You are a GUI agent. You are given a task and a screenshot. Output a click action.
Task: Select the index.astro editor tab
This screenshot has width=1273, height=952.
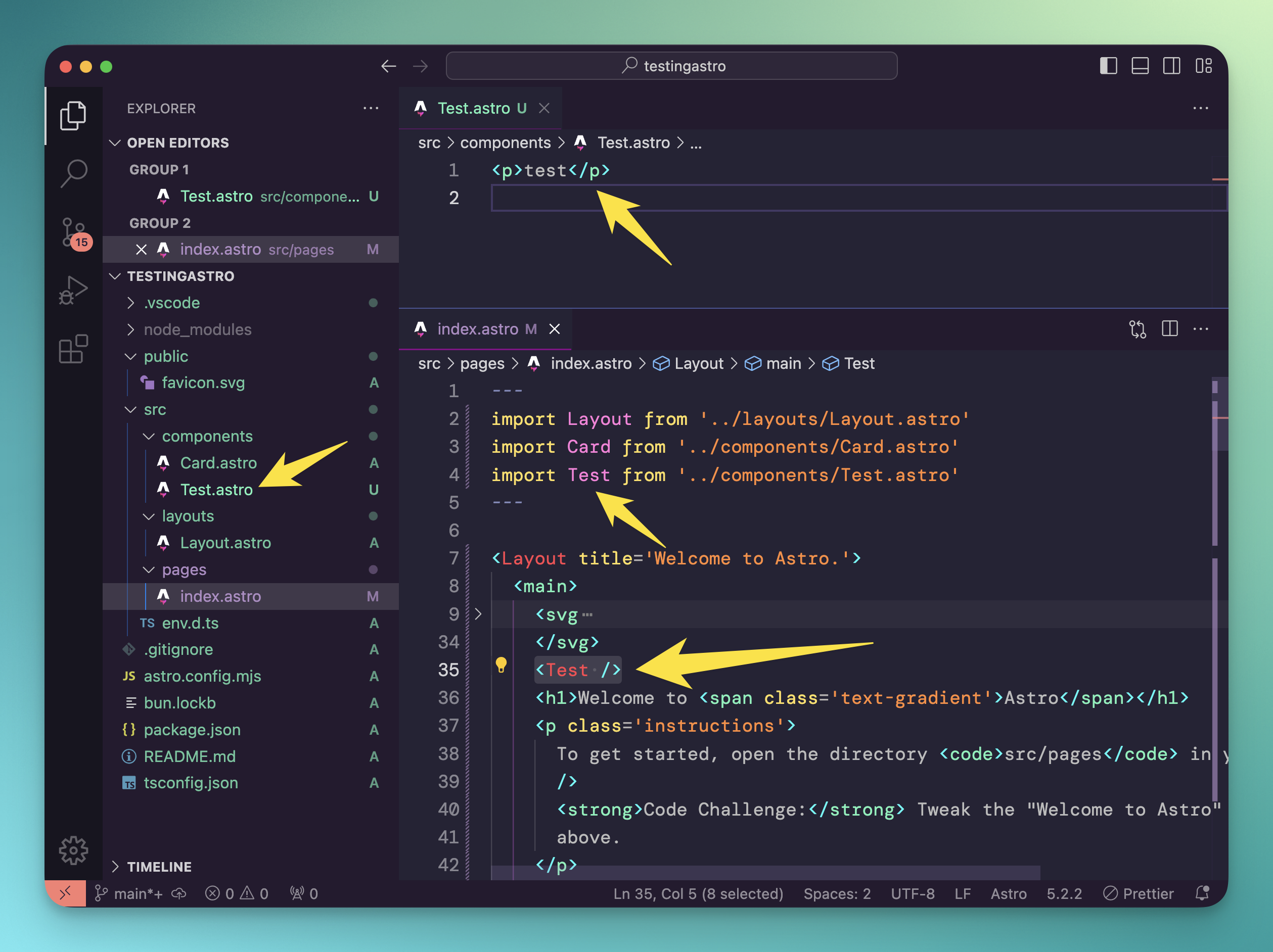tap(477, 329)
